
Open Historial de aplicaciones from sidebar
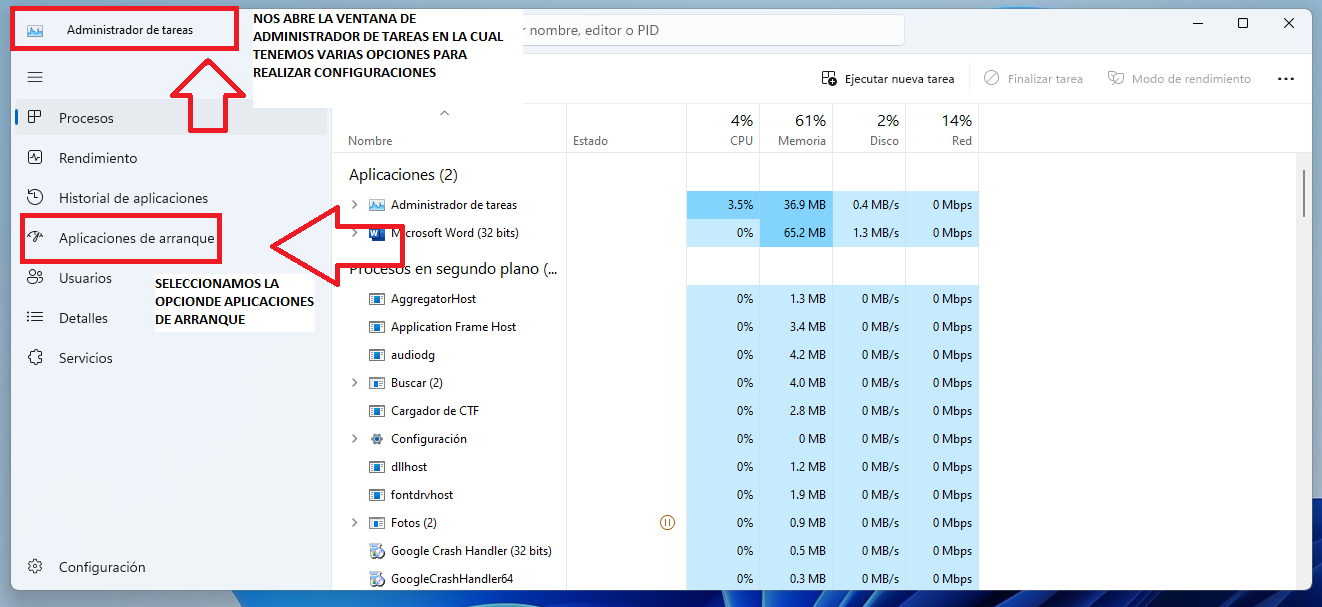[x=133, y=198]
